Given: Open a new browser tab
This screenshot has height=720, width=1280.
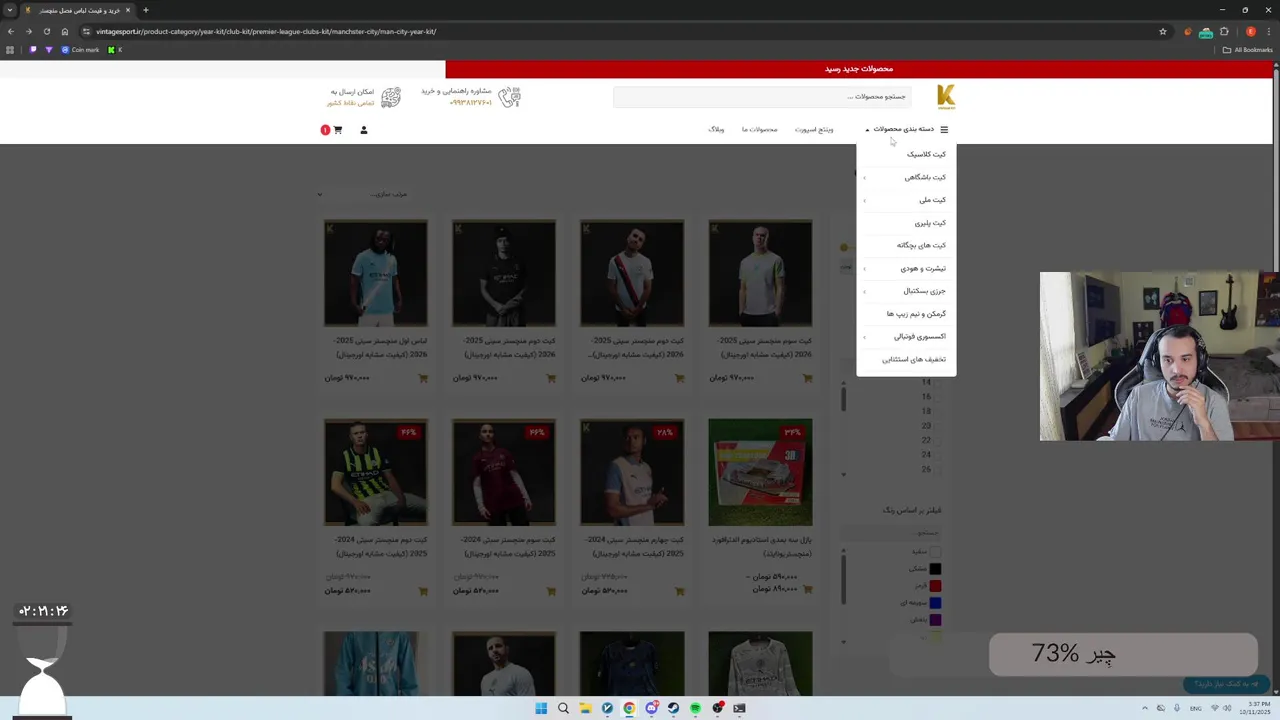Looking at the screenshot, I should 146,10.
